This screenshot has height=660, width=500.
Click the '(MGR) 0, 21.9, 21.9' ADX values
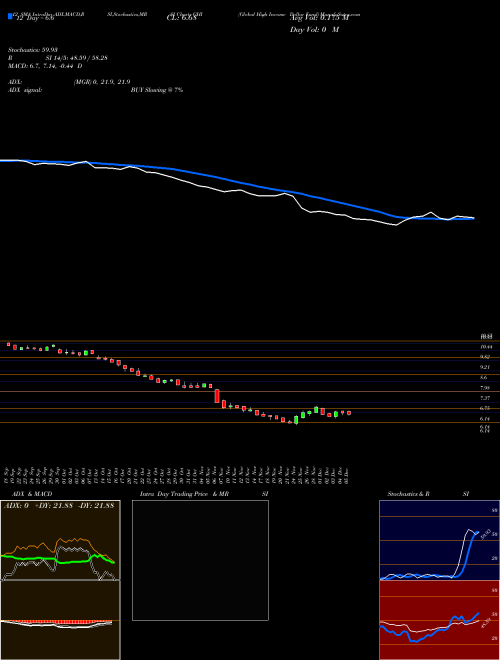click(x=101, y=82)
